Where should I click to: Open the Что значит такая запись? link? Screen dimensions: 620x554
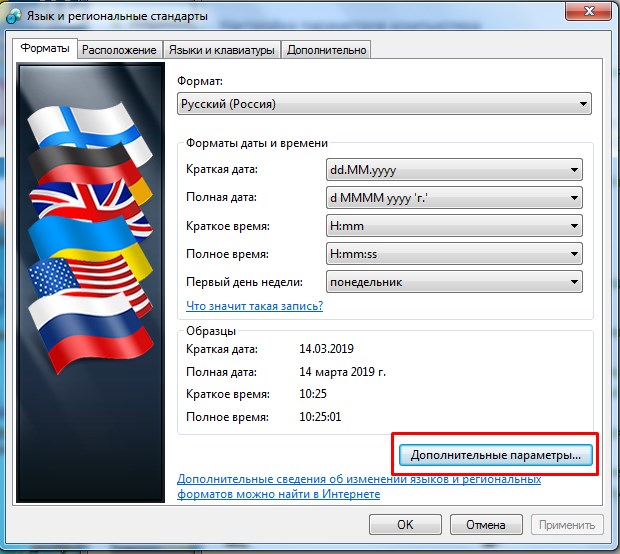[254, 306]
